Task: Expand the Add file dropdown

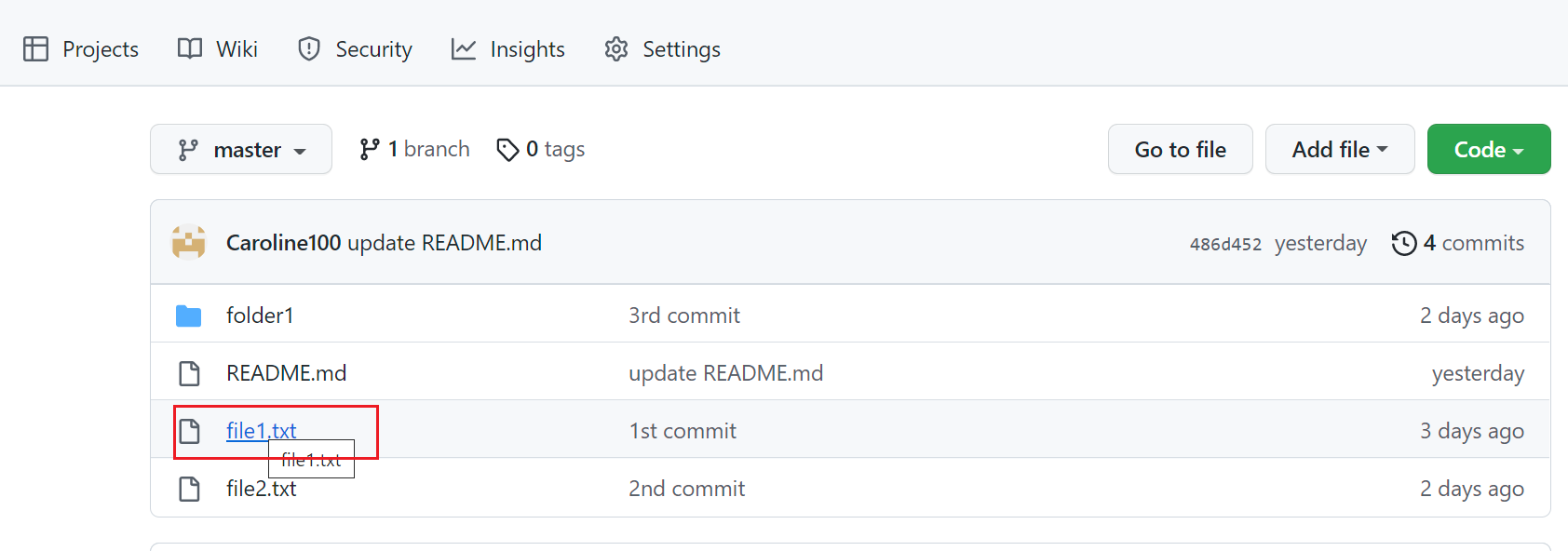Action: [x=1340, y=149]
